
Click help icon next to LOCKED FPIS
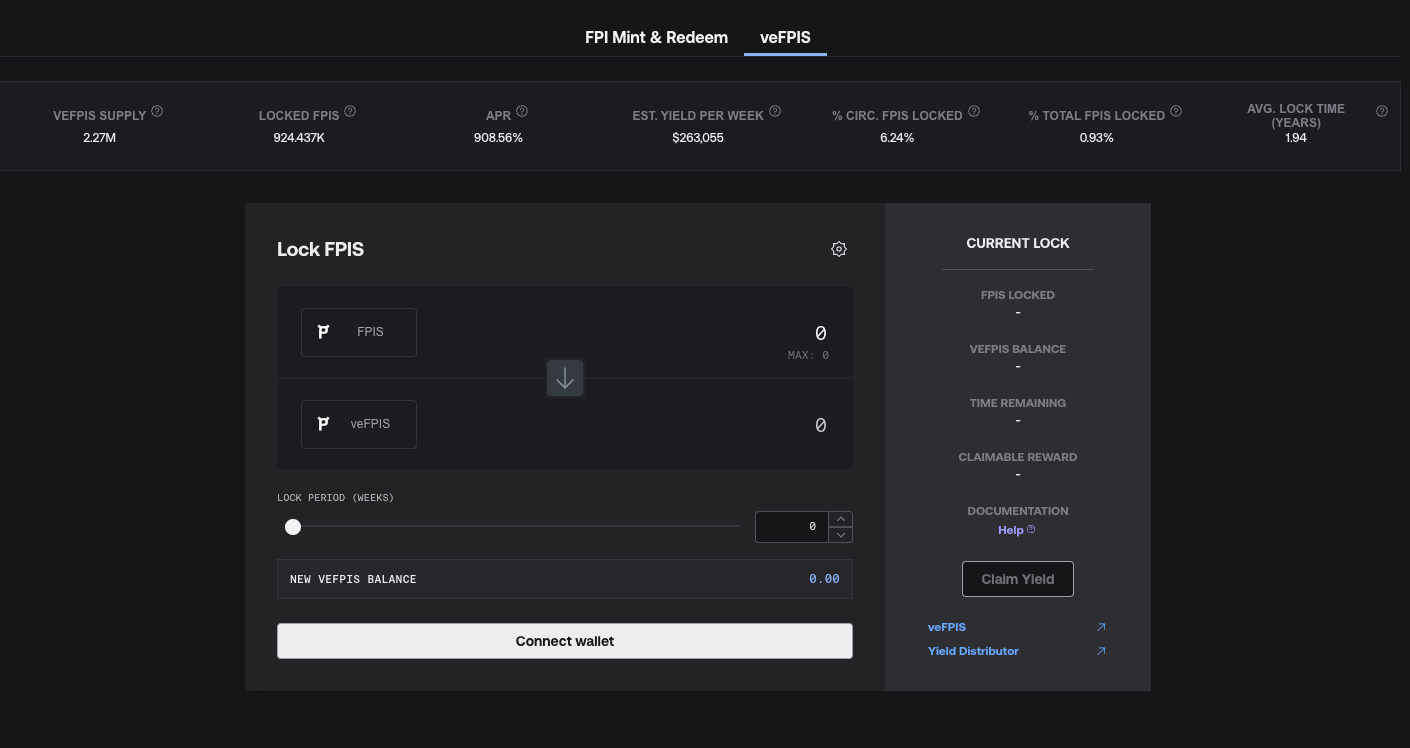pos(350,112)
